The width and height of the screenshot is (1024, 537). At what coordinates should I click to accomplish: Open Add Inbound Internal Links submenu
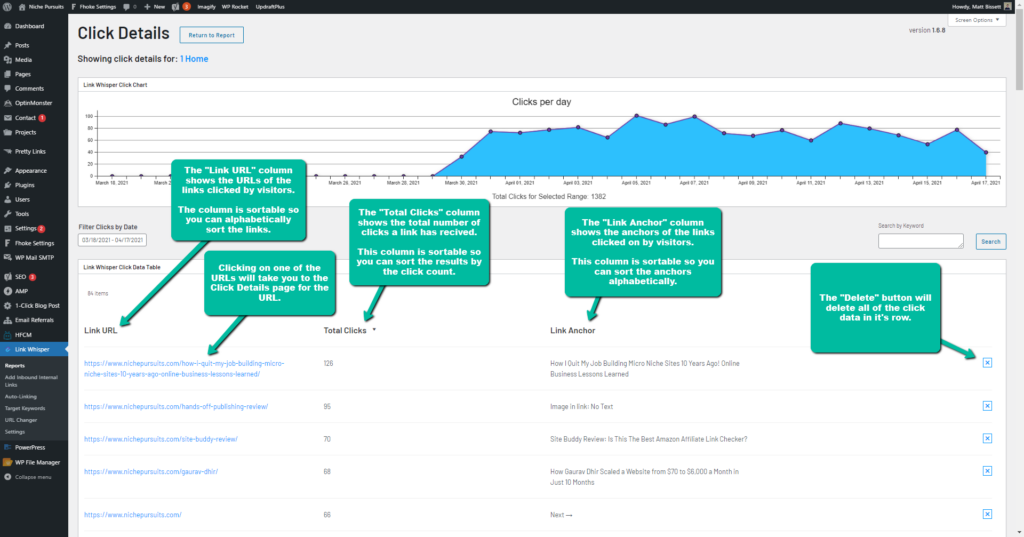click(x=31, y=381)
